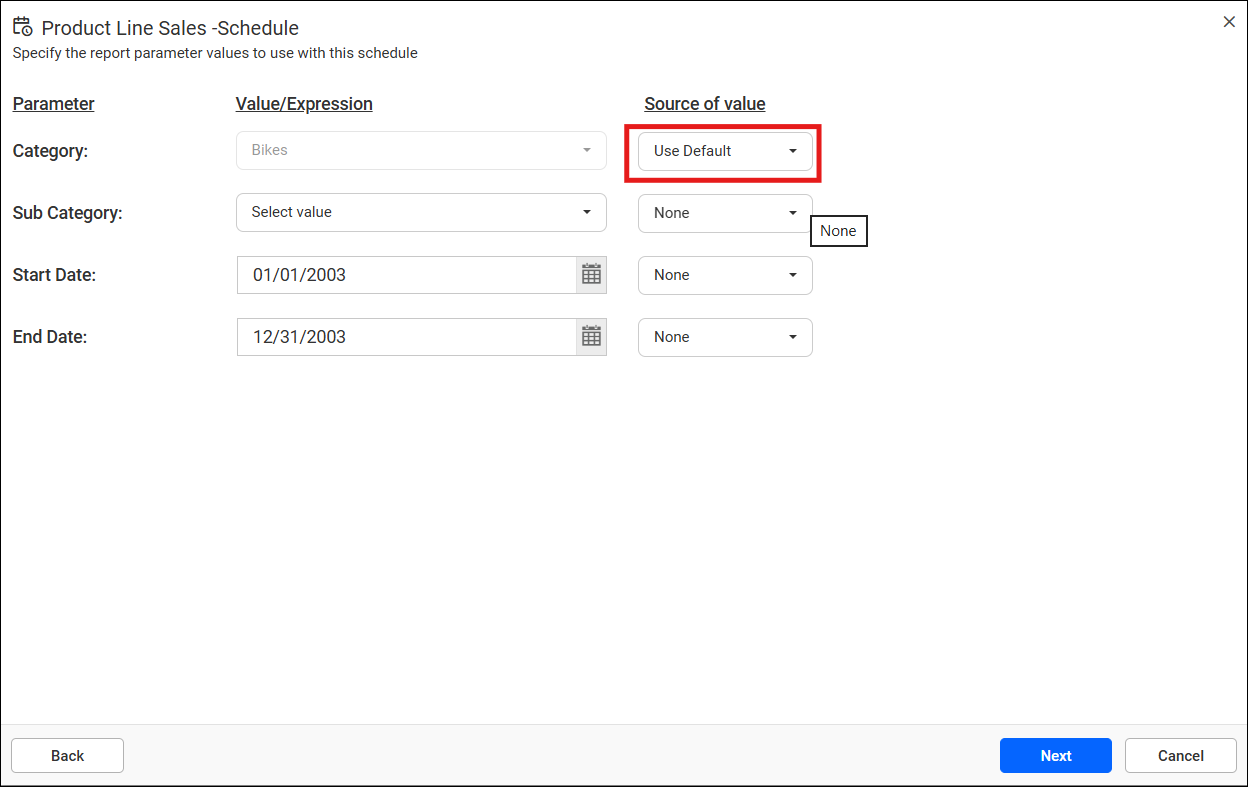Image resolution: width=1248 pixels, height=787 pixels.
Task: Click the 'Value/Expression' column header
Action: click(304, 104)
